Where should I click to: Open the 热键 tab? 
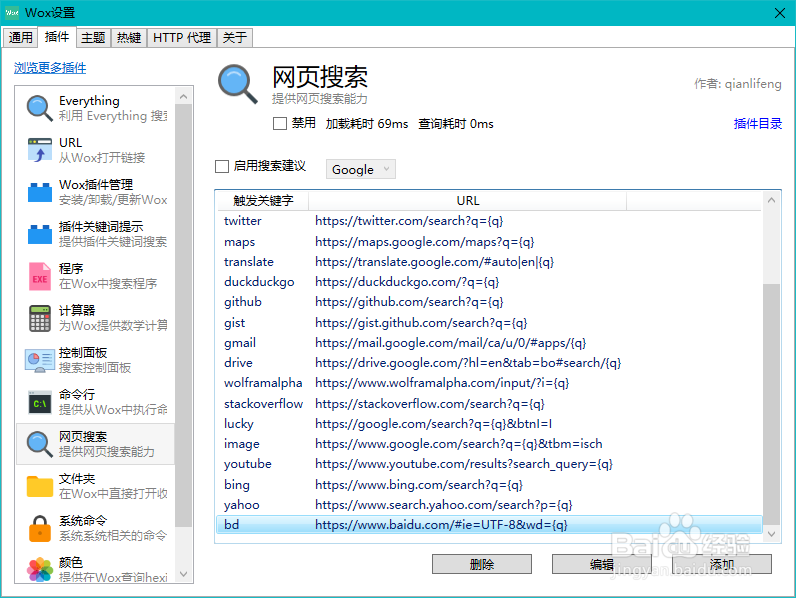tap(129, 38)
